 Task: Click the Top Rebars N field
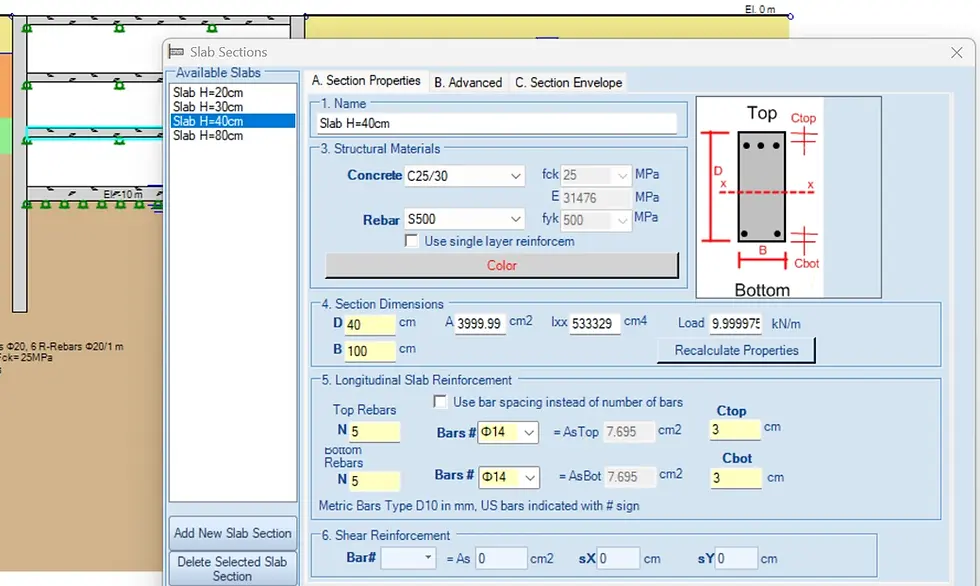(374, 432)
